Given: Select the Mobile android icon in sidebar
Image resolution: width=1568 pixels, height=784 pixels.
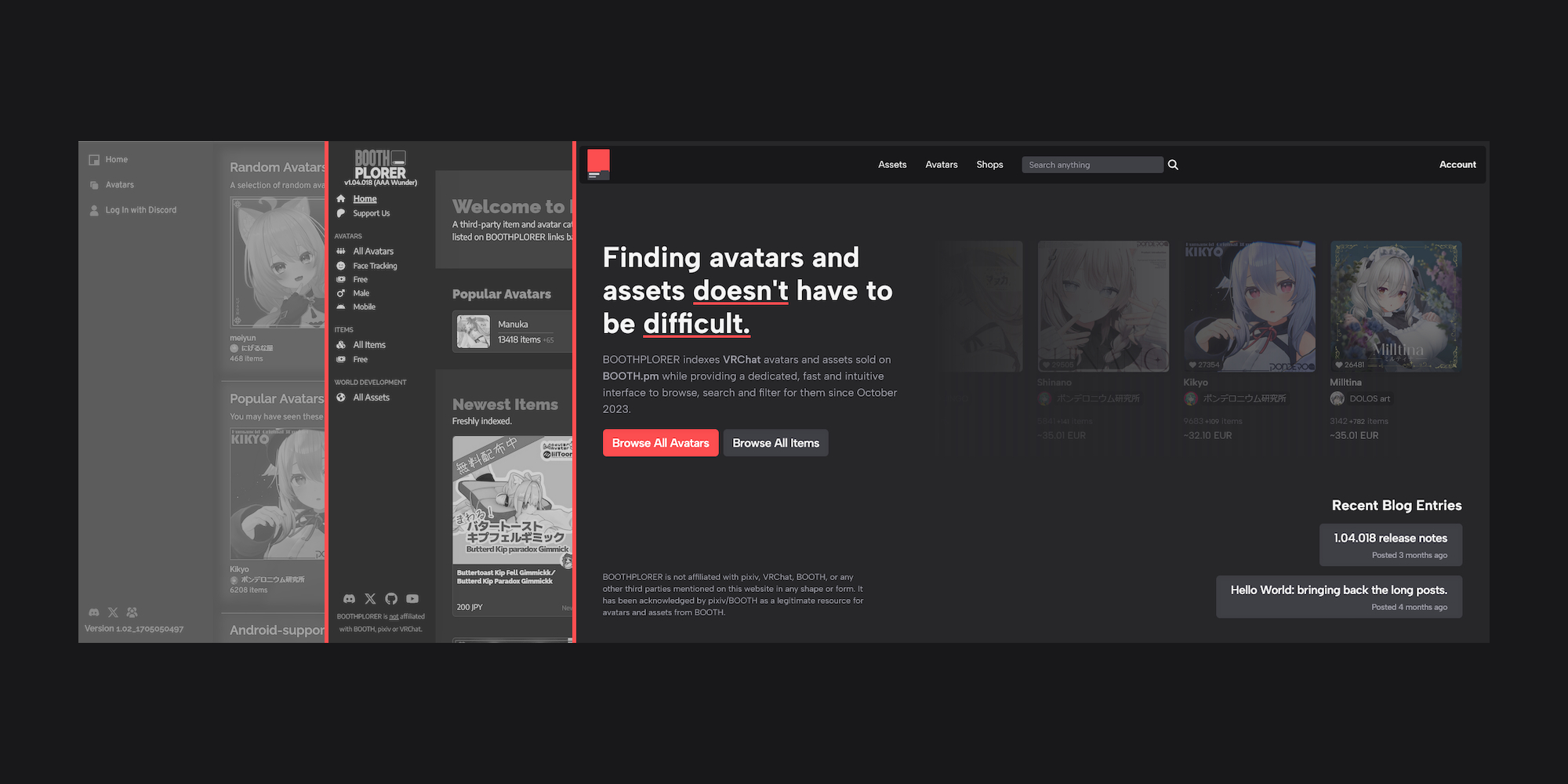Looking at the screenshot, I should (341, 307).
